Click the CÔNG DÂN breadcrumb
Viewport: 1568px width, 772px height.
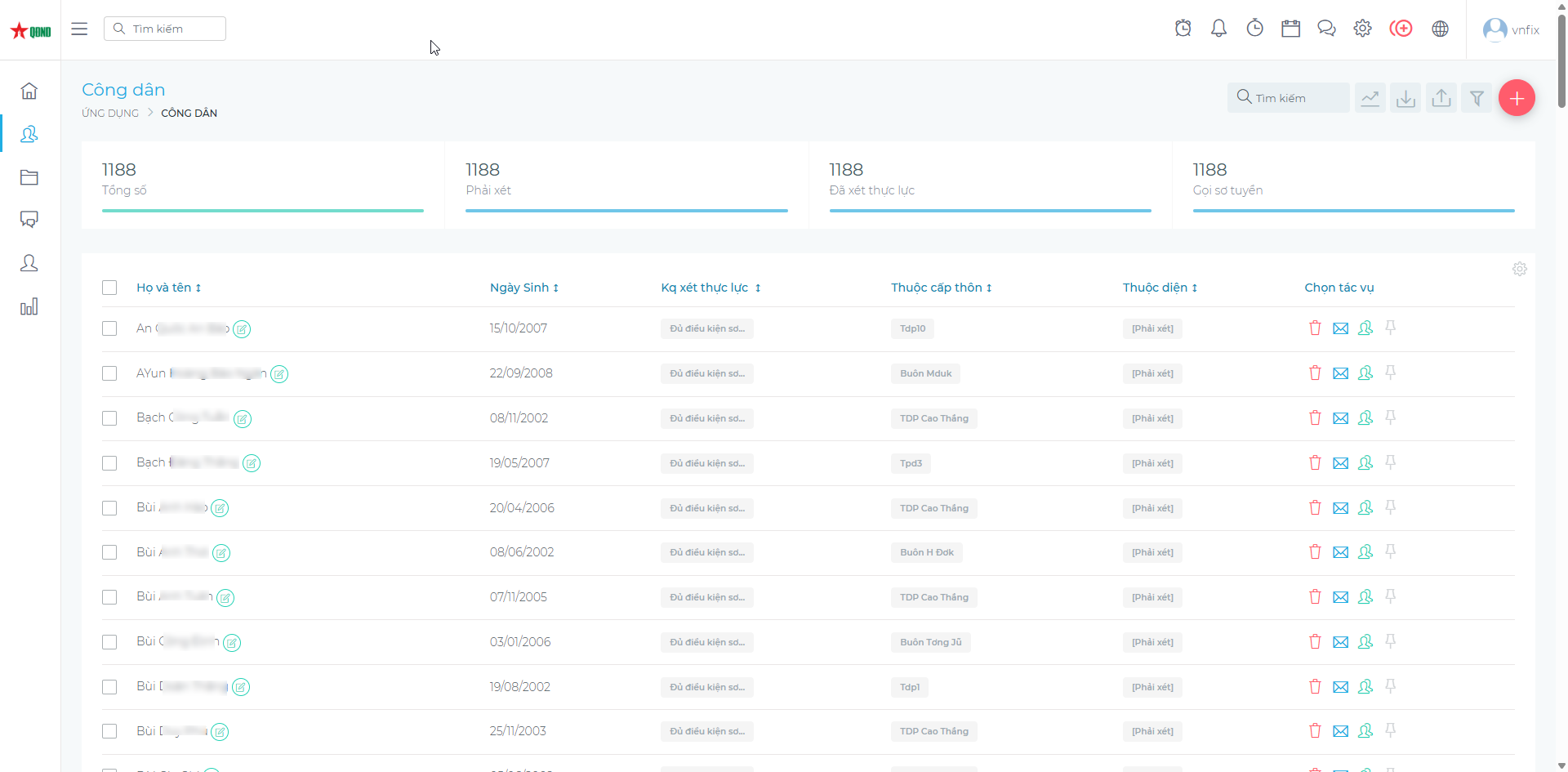[189, 114]
